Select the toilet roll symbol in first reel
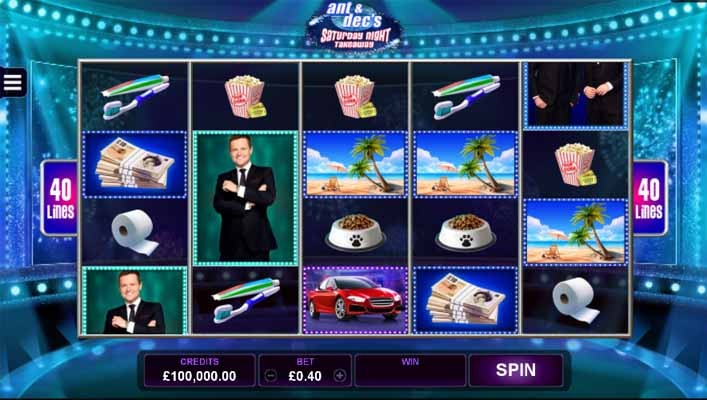 pyautogui.click(x=134, y=231)
